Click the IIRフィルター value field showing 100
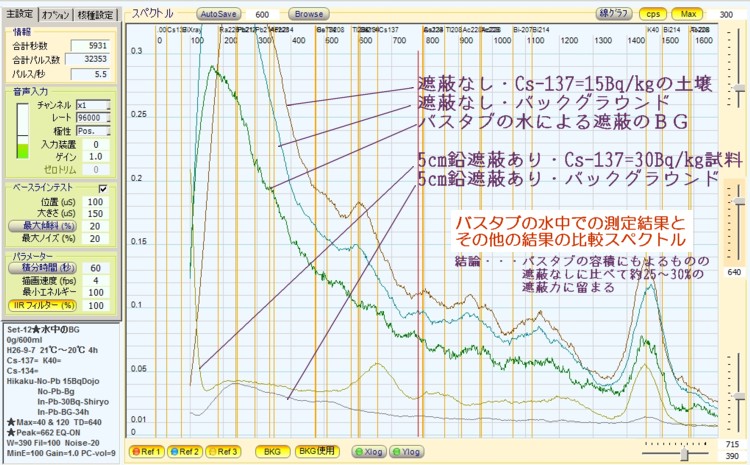 [x=96, y=306]
